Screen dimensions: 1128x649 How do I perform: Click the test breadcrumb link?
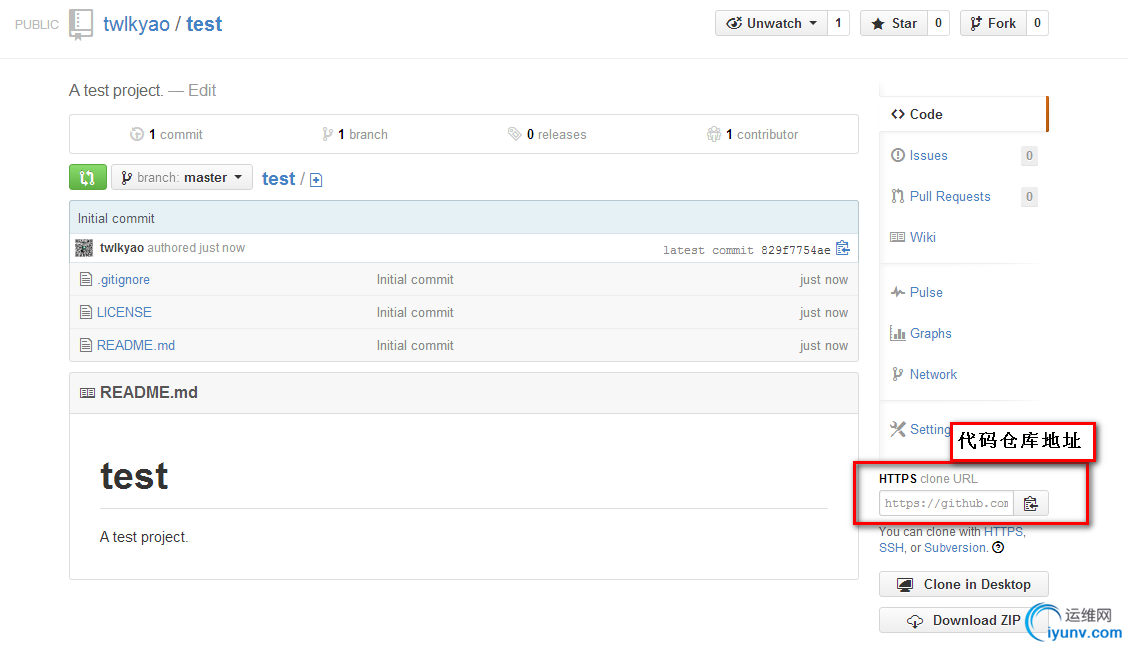click(x=278, y=178)
